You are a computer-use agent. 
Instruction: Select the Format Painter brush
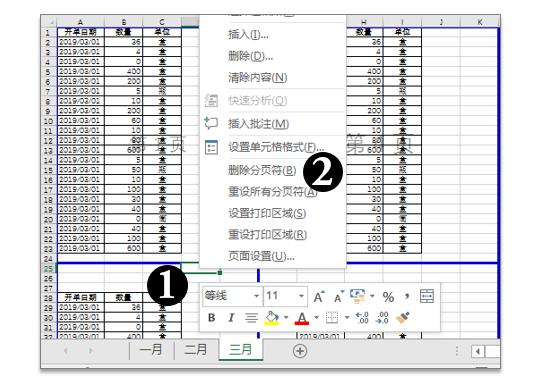[402, 317]
